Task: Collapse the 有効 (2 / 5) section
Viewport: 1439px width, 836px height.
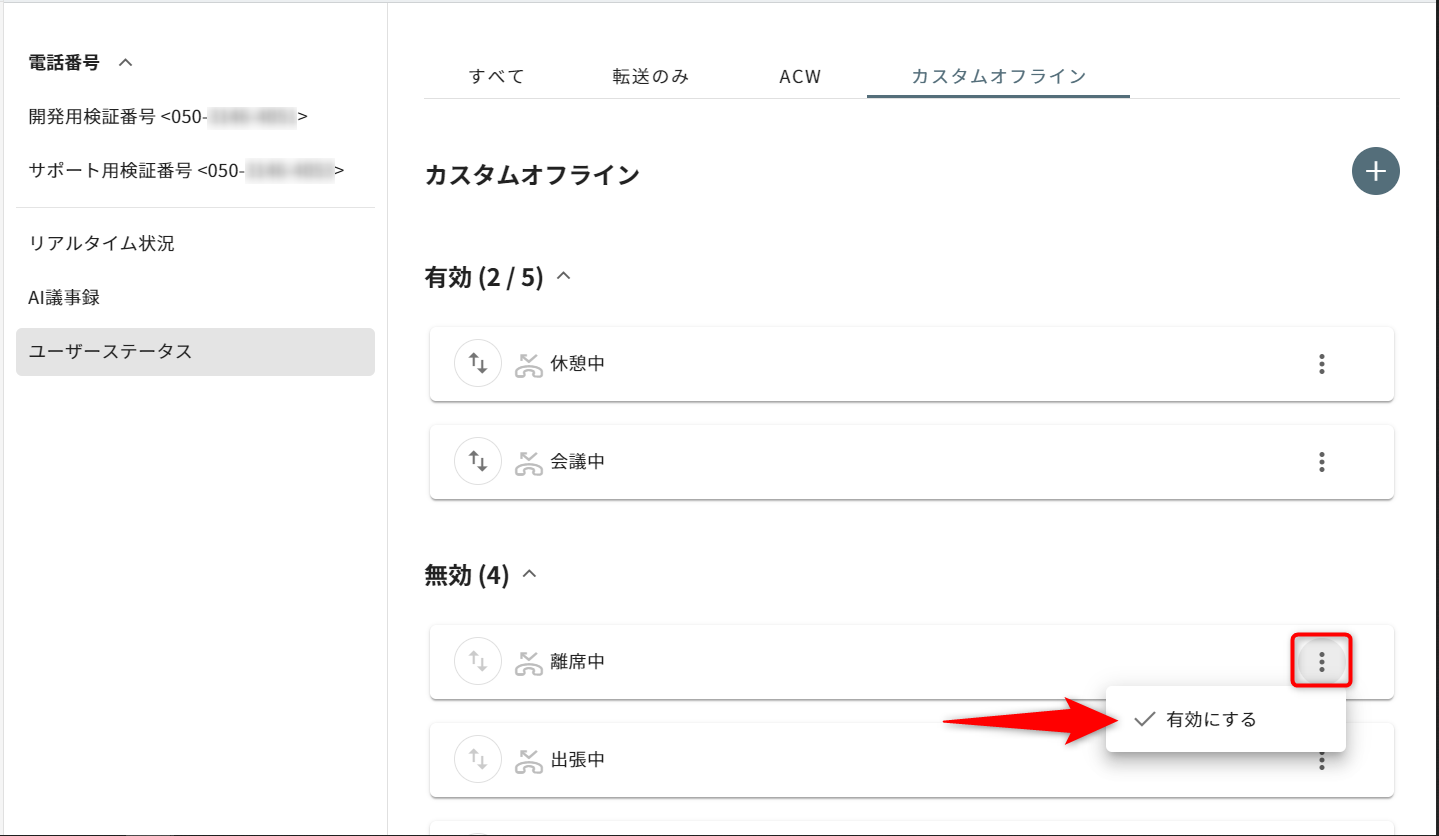Action: point(563,276)
